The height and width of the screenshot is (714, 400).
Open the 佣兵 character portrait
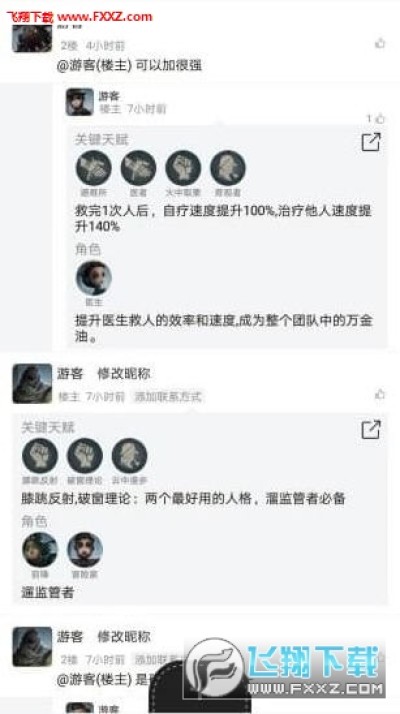[x=40, y=550]
